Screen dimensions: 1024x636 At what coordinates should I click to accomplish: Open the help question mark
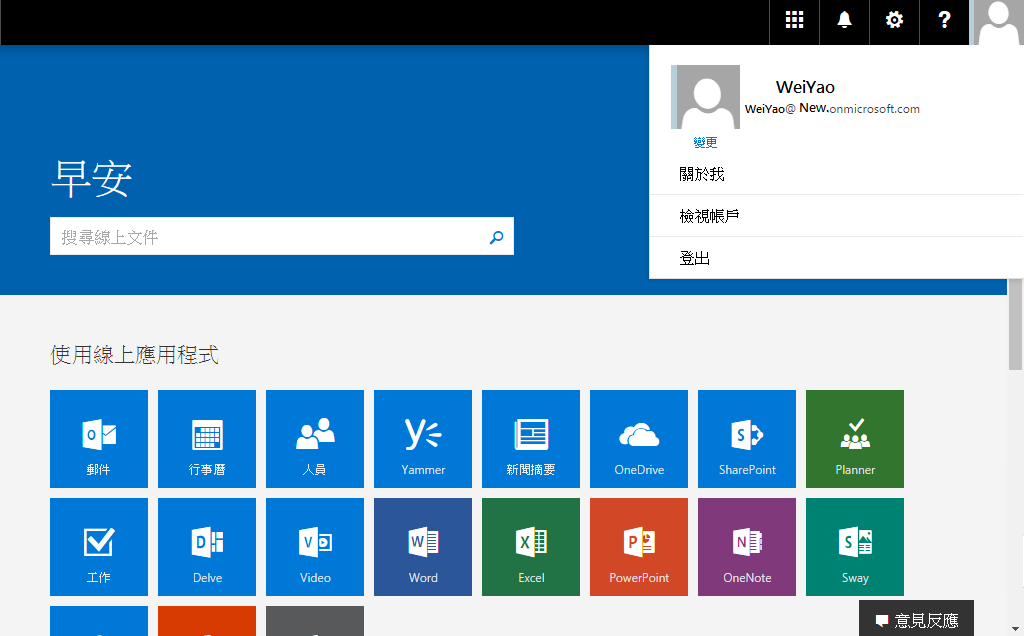click(x=944, y=20)
